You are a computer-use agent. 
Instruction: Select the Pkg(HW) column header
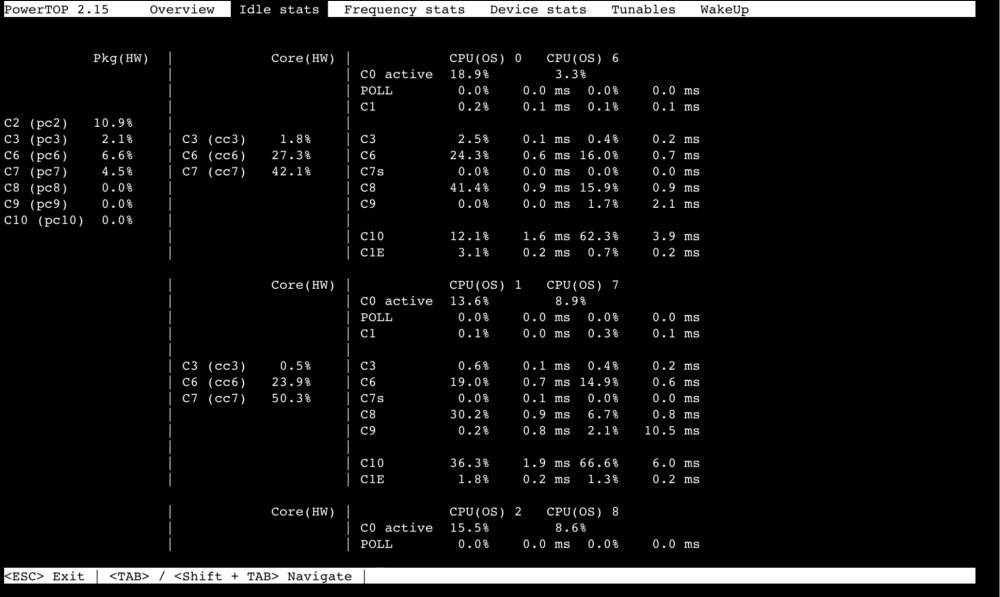(121, 58)
